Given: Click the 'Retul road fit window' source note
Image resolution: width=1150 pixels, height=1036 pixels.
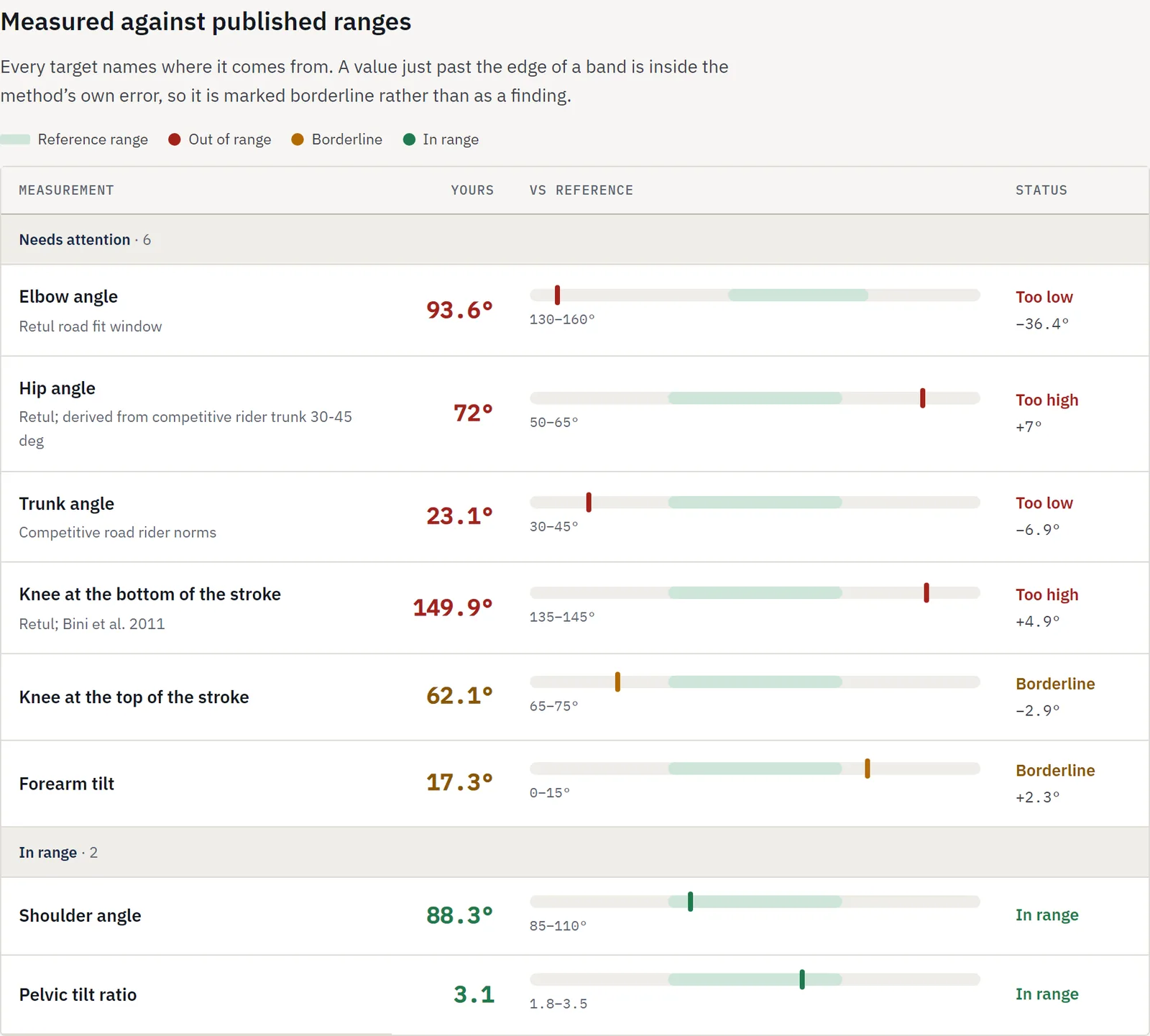Looking at the screenshot, I should (x=91, y=326).
